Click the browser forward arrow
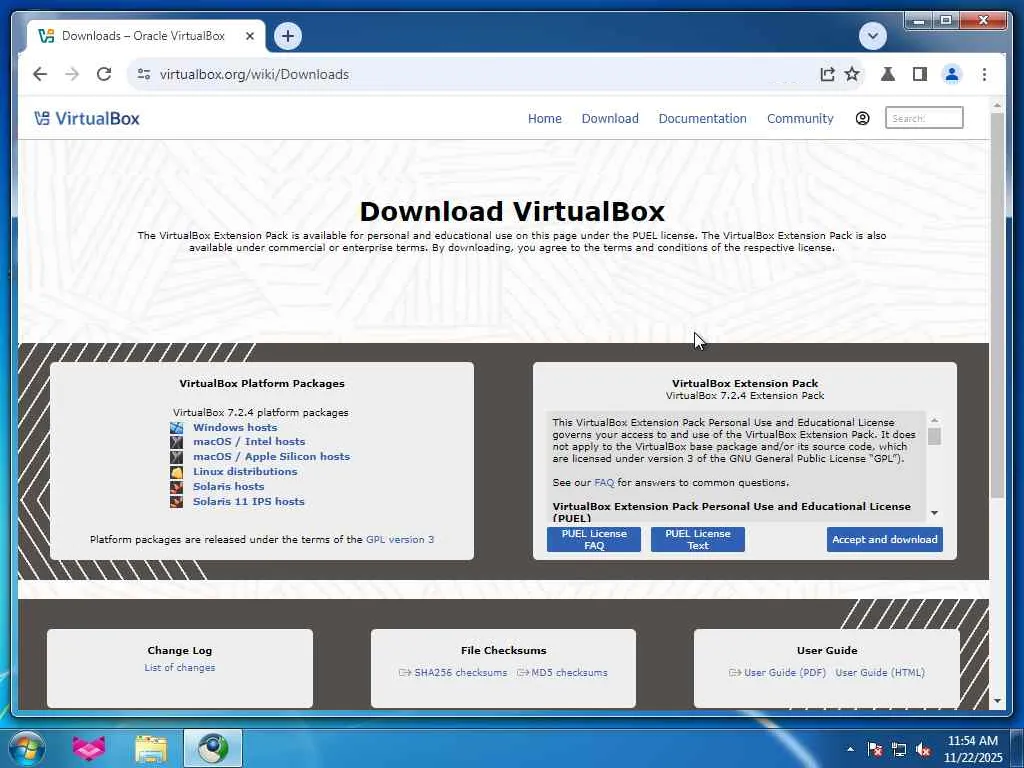Viewport: 1024px width, 768px height. 72,74
